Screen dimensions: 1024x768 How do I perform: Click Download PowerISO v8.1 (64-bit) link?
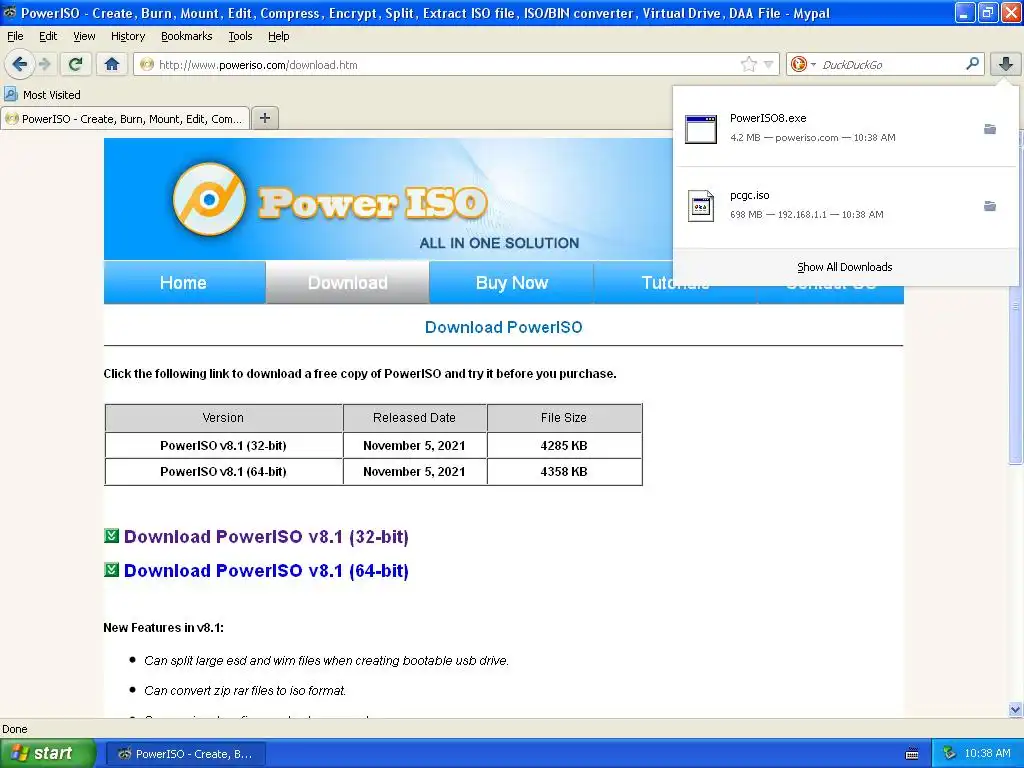click(x=266, y=571)
